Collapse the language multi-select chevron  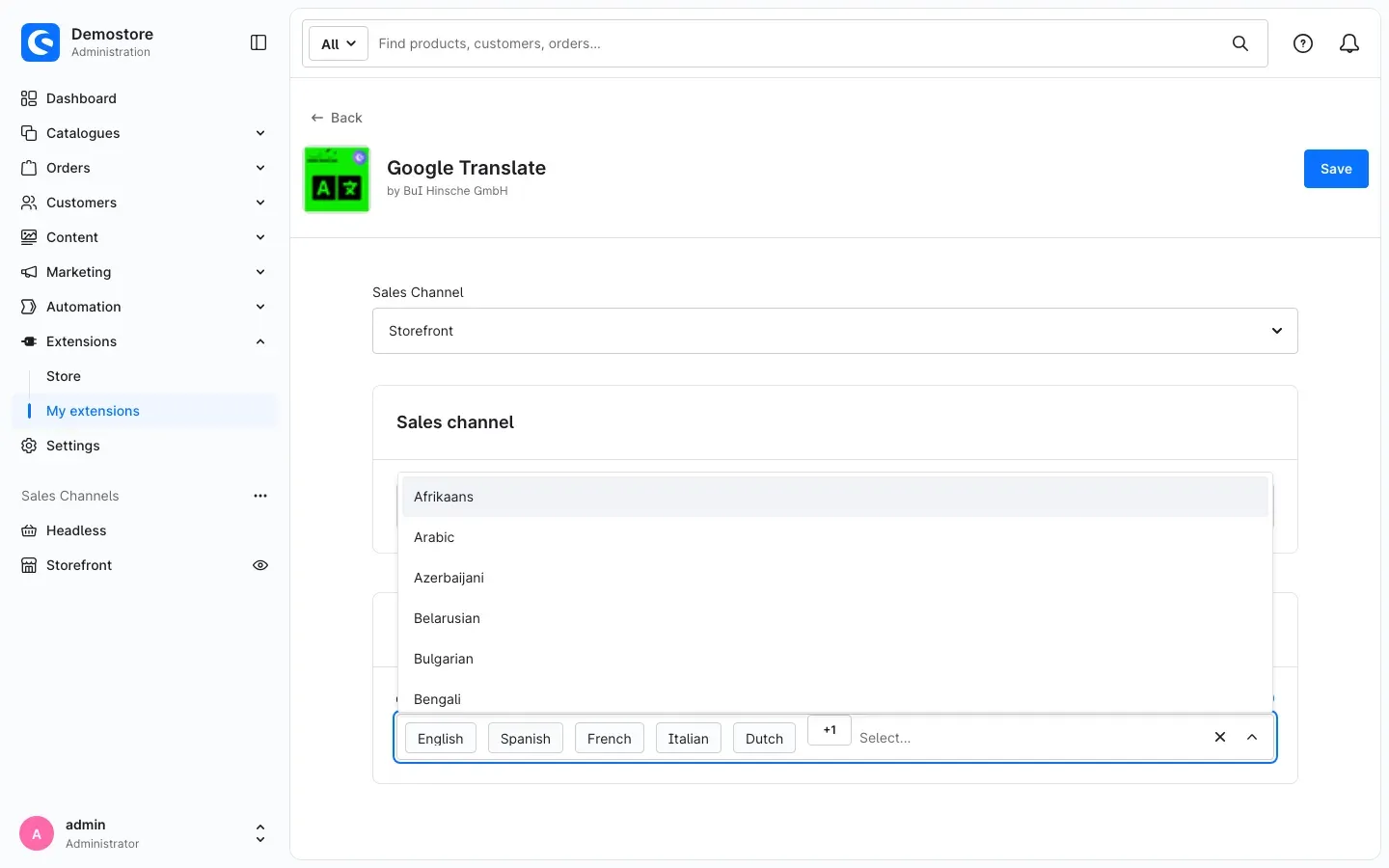(x=1252, y=737)
